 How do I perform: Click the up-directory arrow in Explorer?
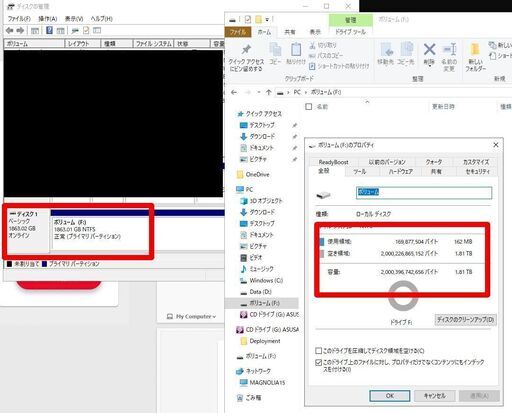269,92
